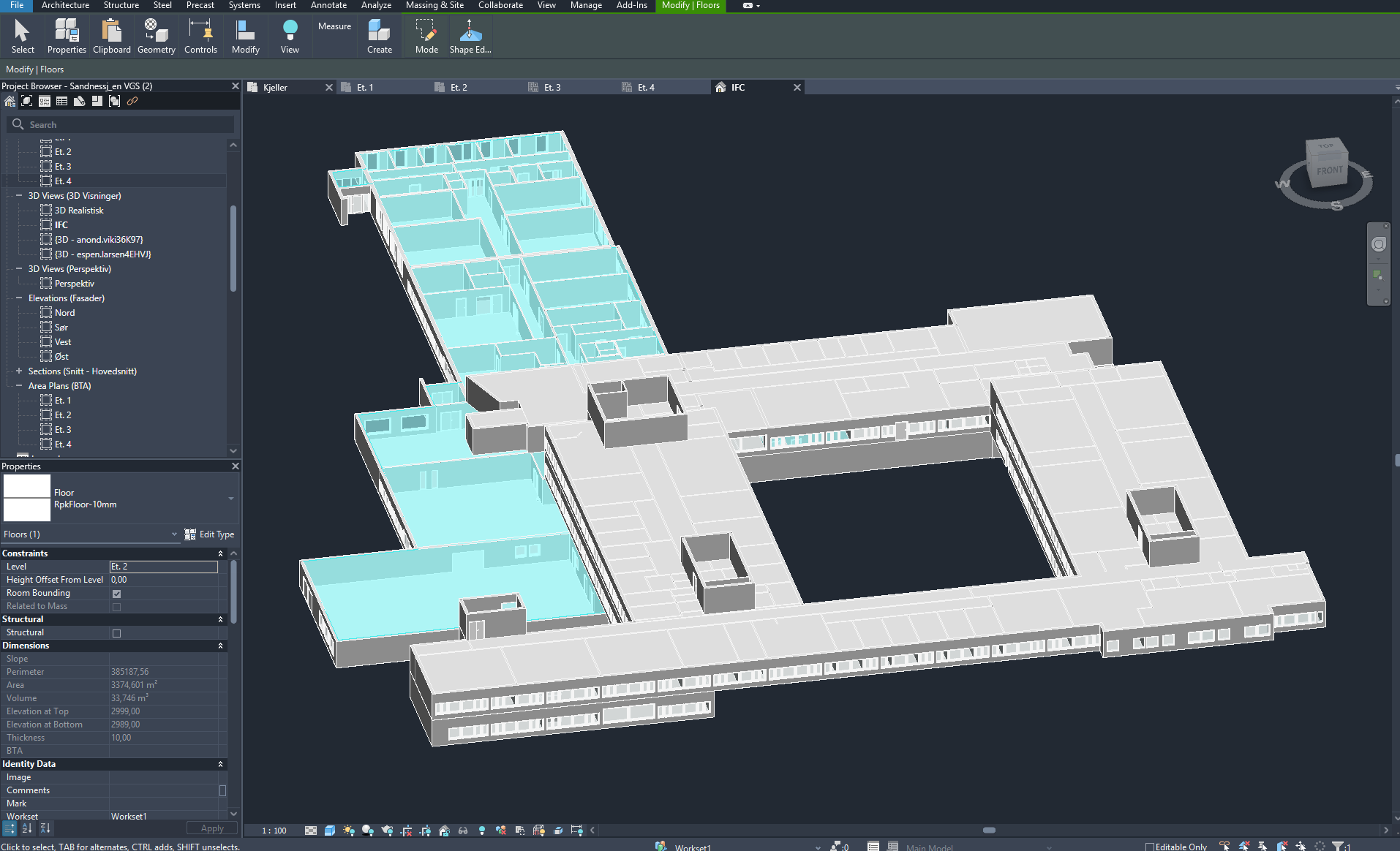
Task: Collapse Elevations (Fasader) node
Action: (19, 298)
